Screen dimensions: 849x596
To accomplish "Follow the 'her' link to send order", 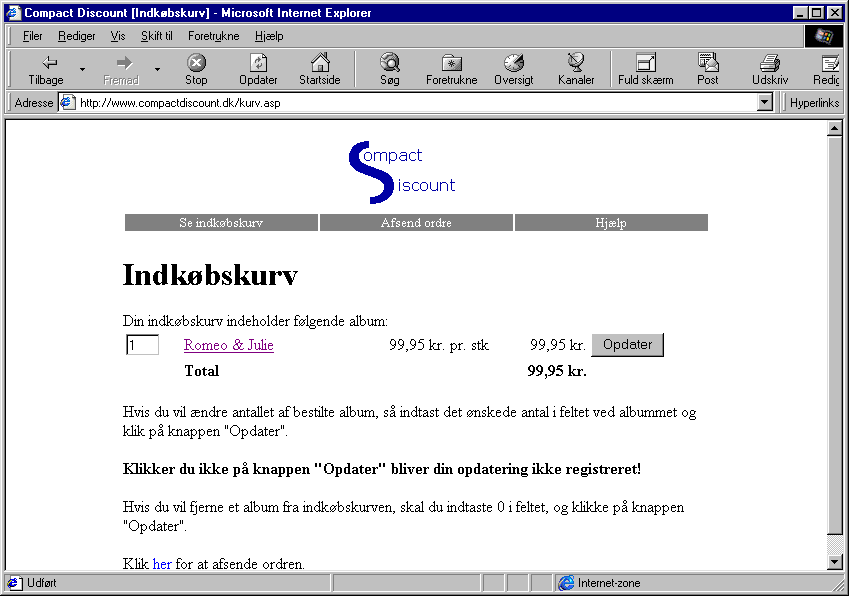I will pyautogui.click(x=162, y=564).
